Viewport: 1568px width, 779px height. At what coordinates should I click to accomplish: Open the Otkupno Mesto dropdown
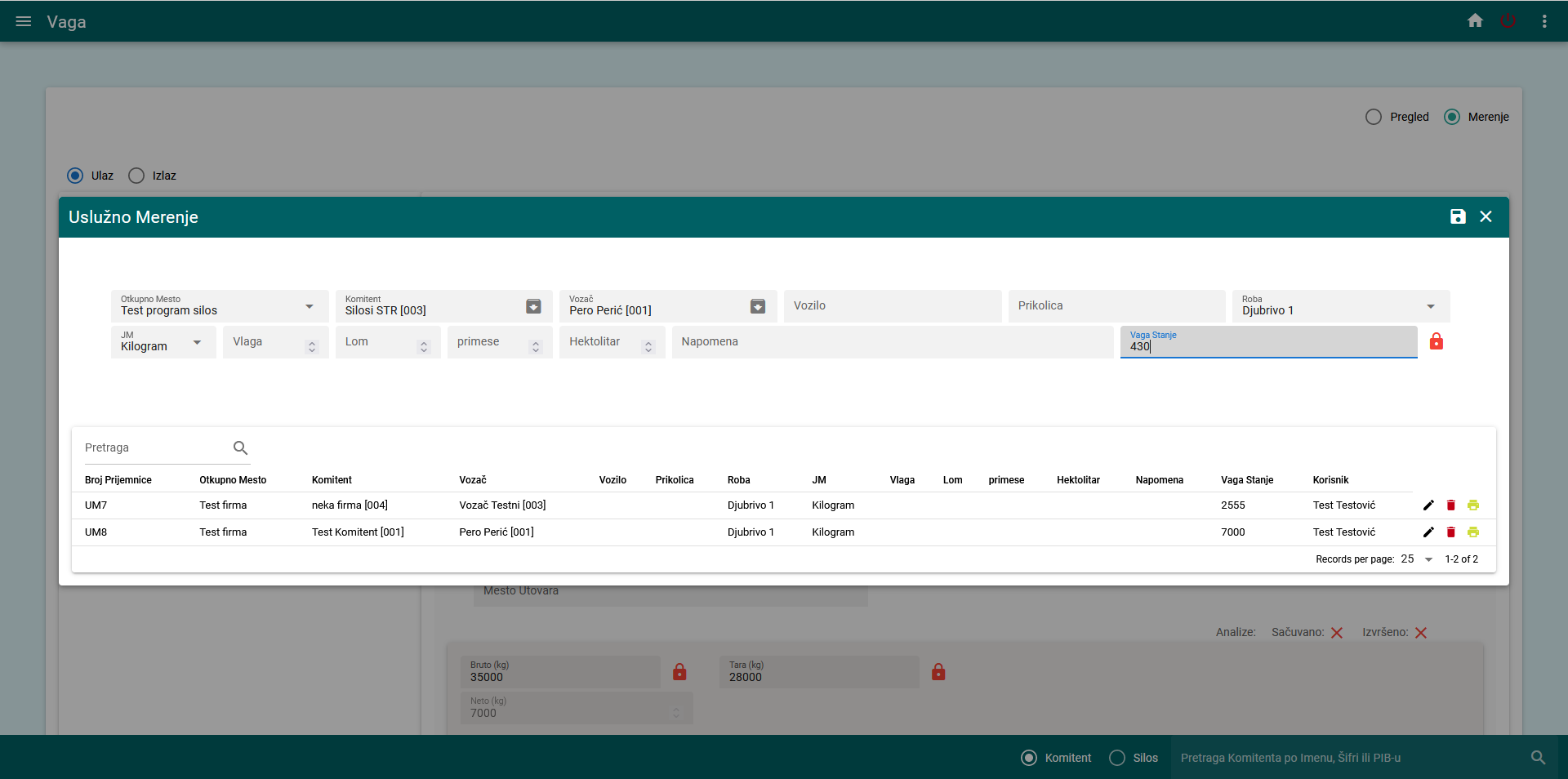pyautogui.click(x=309, y=307)
